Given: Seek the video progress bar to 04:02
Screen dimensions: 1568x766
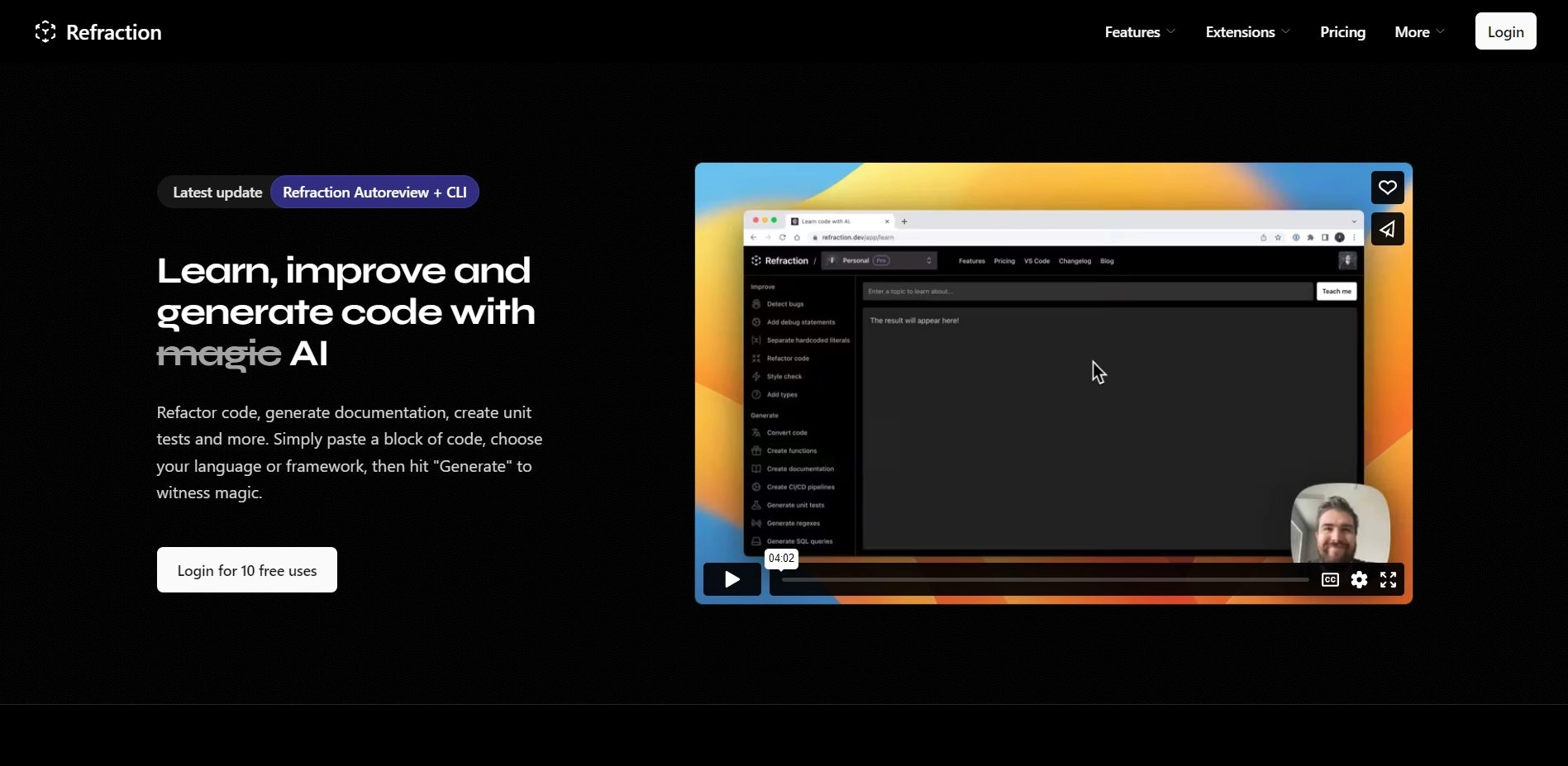Looking at the screenshot, I should 781,579.
